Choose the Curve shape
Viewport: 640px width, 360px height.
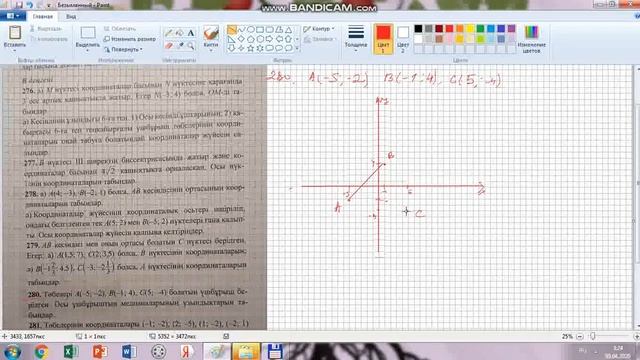tap(241, 30)
